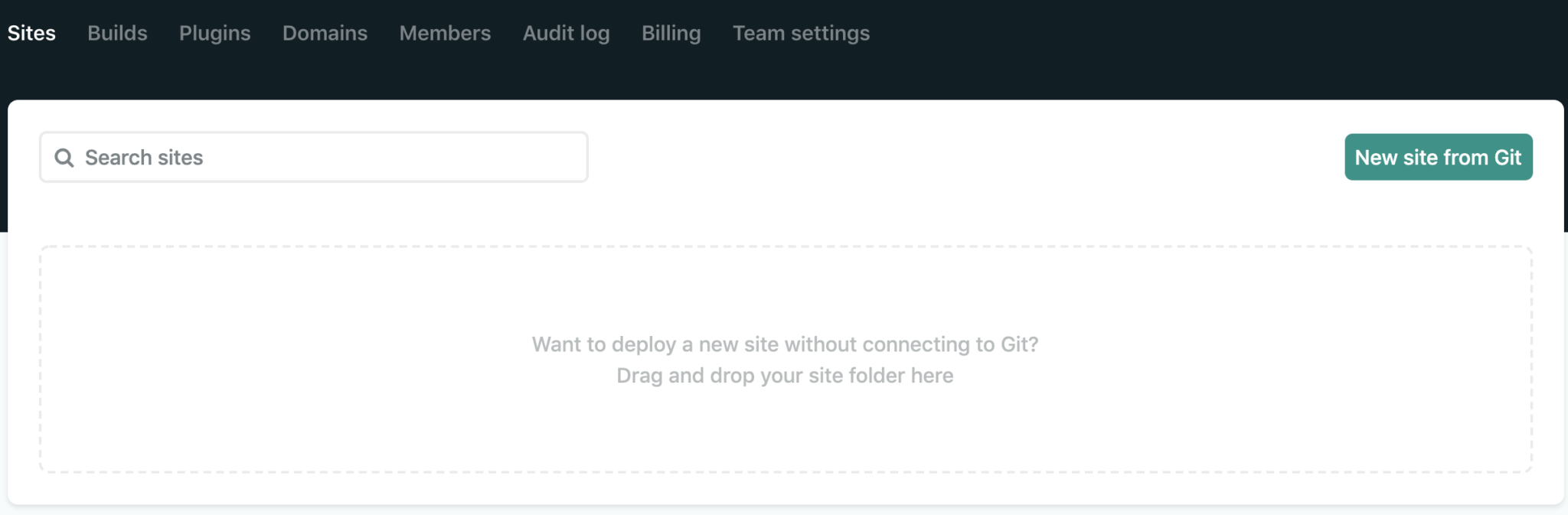View the Members tab
Viewport: 1568px width, 515px height.
(445, 34)
